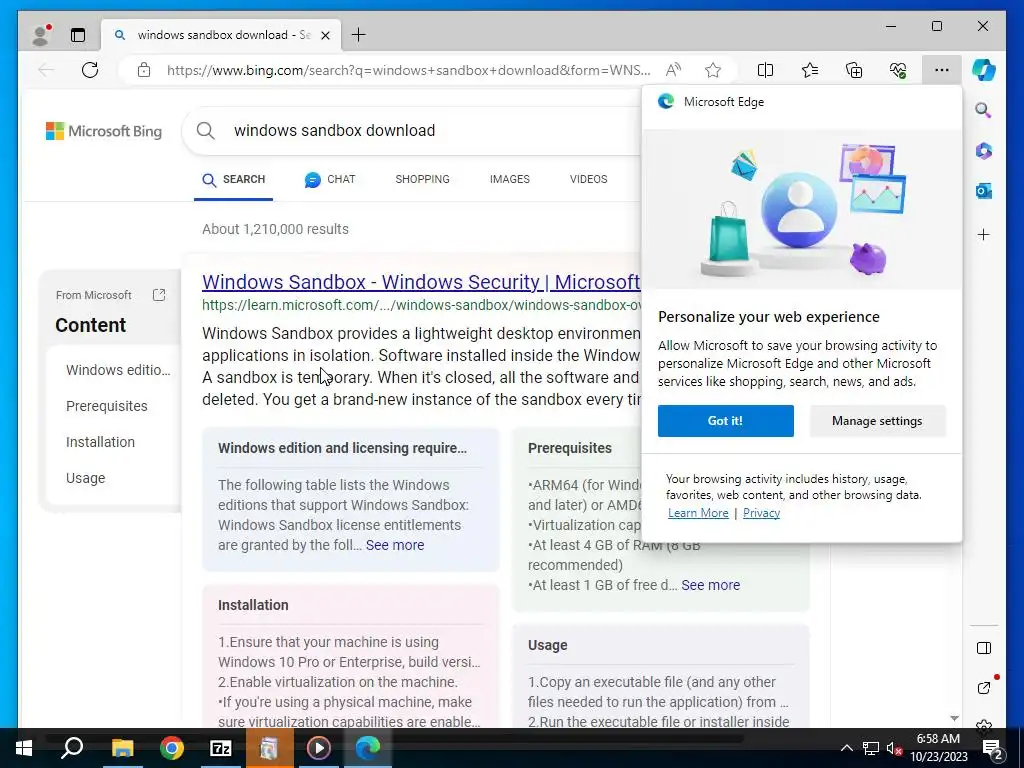Click Got it! button
1024x768 pixels.
(x=726, y=421)
